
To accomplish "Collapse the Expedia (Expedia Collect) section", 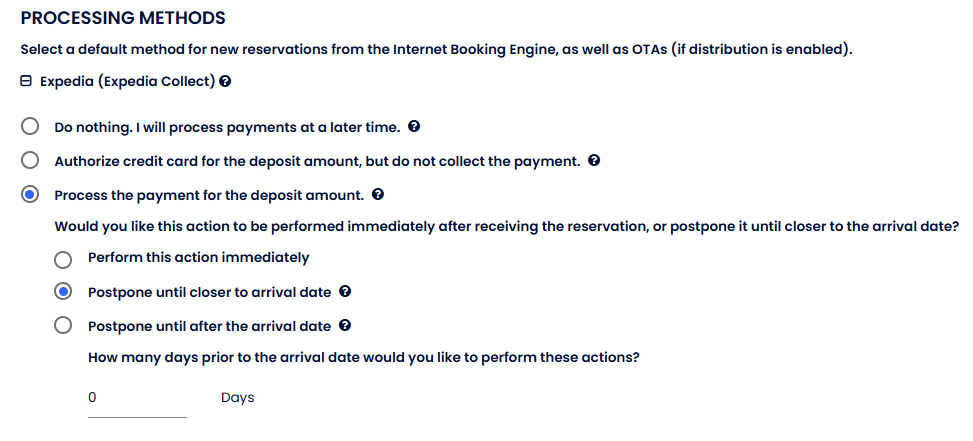I will pyautogui.click(x=26, y=81).
